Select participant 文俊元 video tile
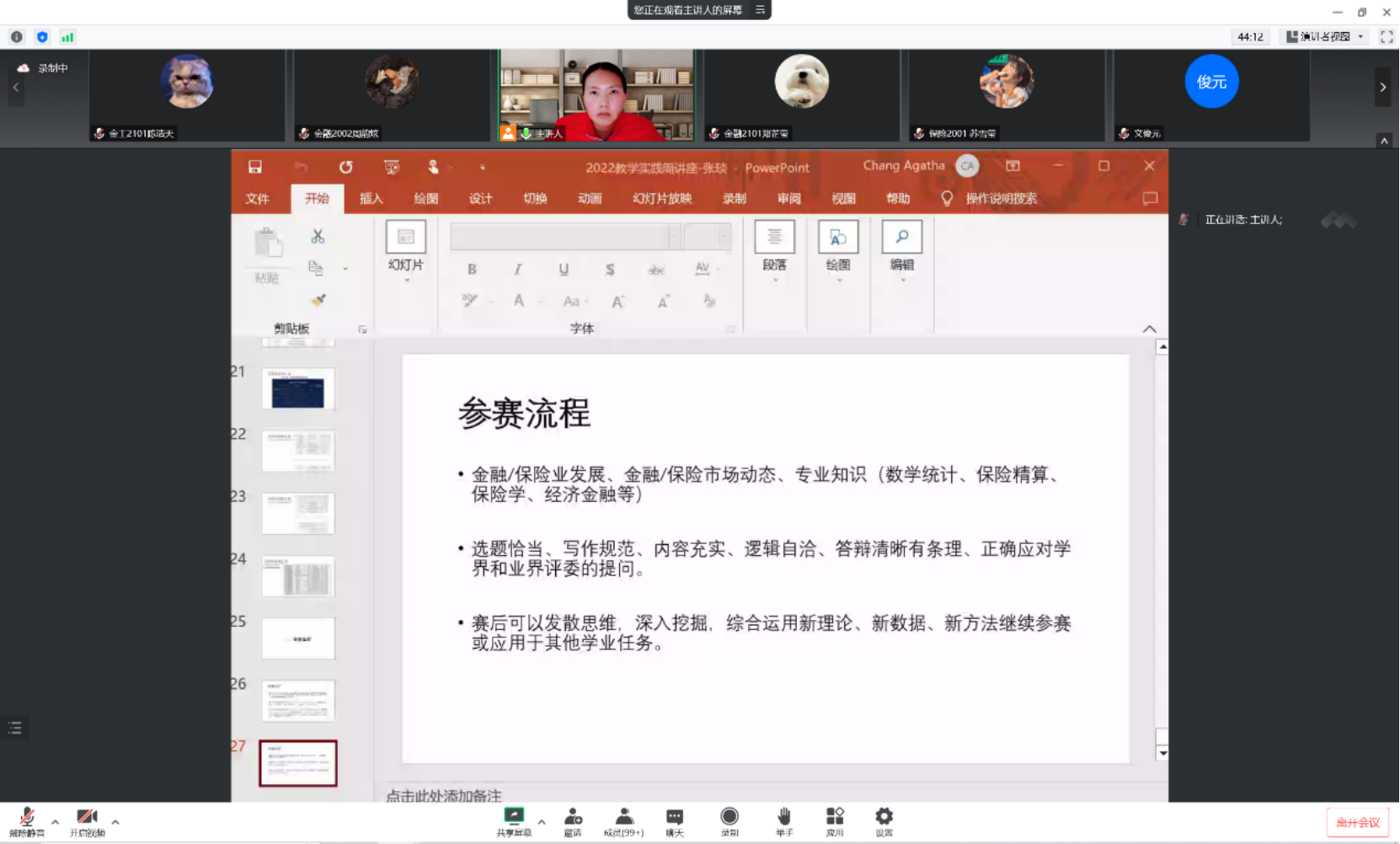 (1211, 95)
